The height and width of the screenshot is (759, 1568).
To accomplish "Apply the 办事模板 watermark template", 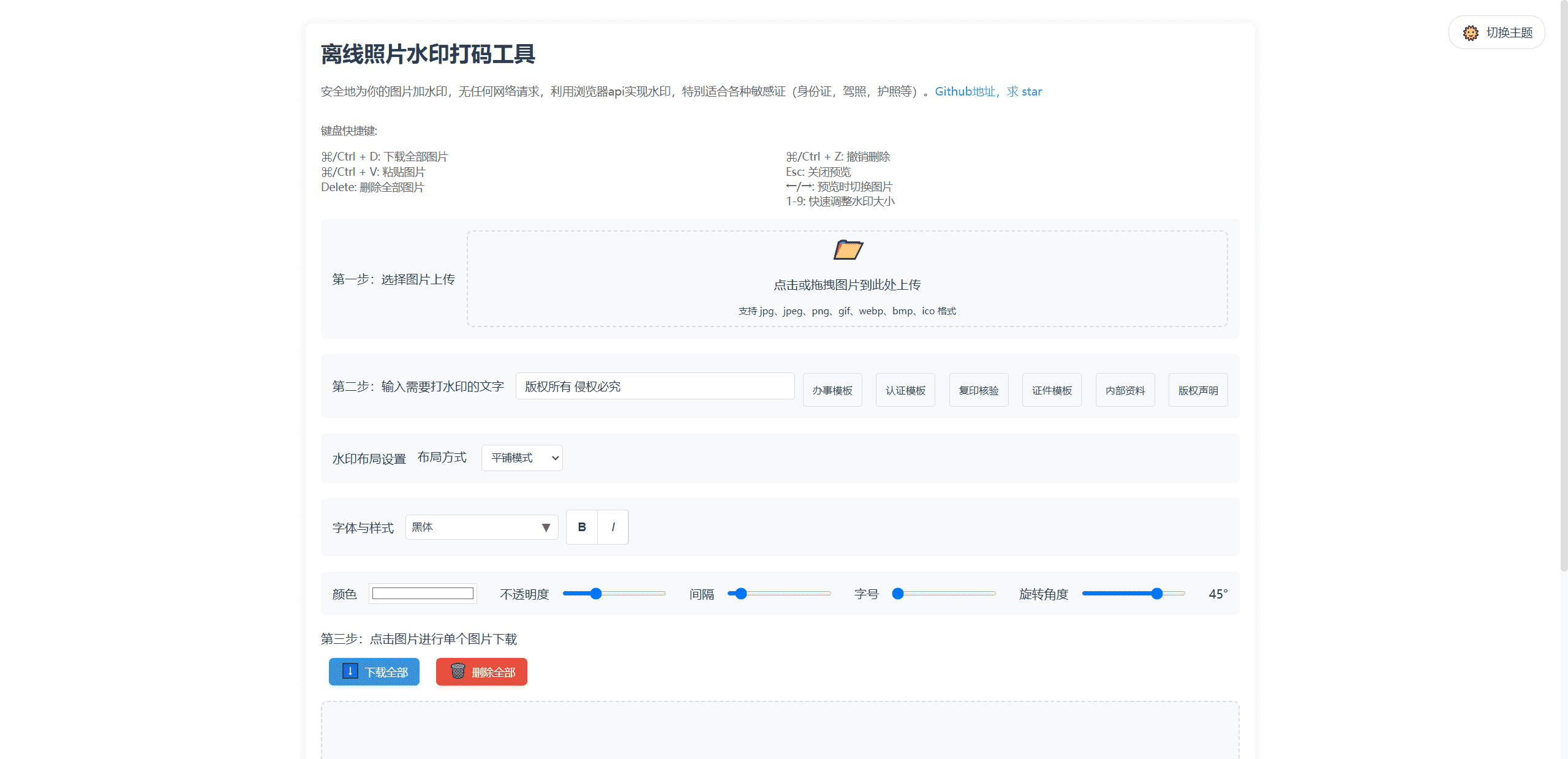I will click(832, 390).
